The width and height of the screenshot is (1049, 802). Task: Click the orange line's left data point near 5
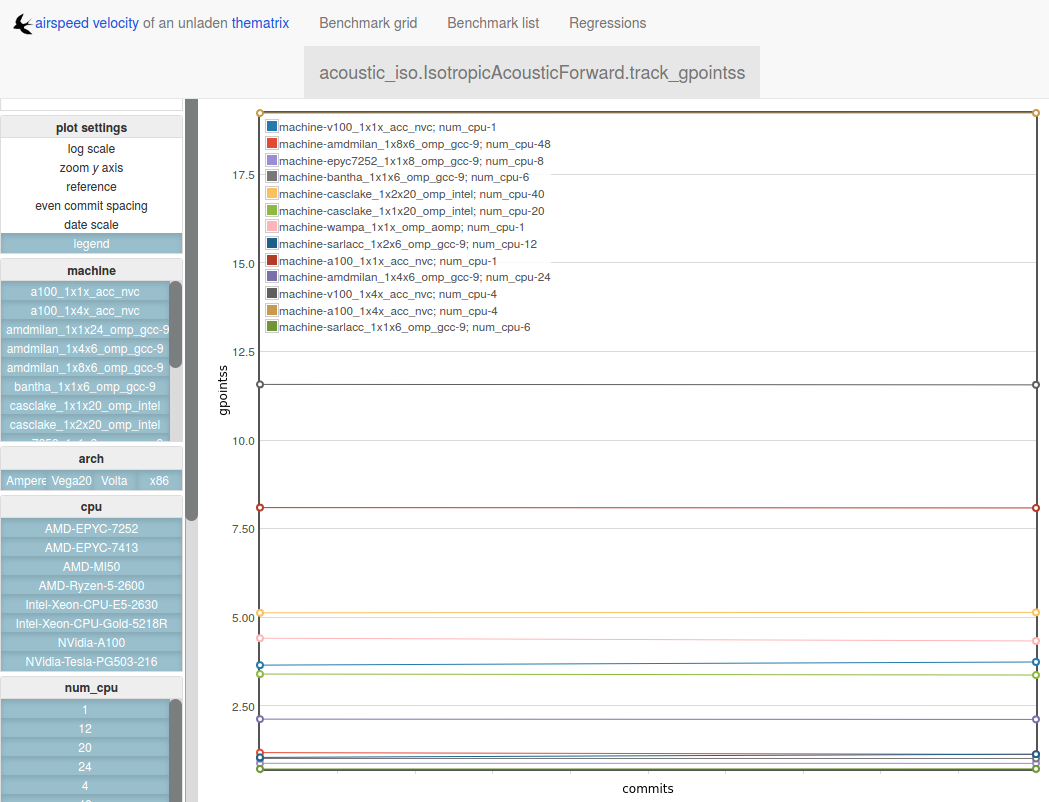(x=260, y=613)
